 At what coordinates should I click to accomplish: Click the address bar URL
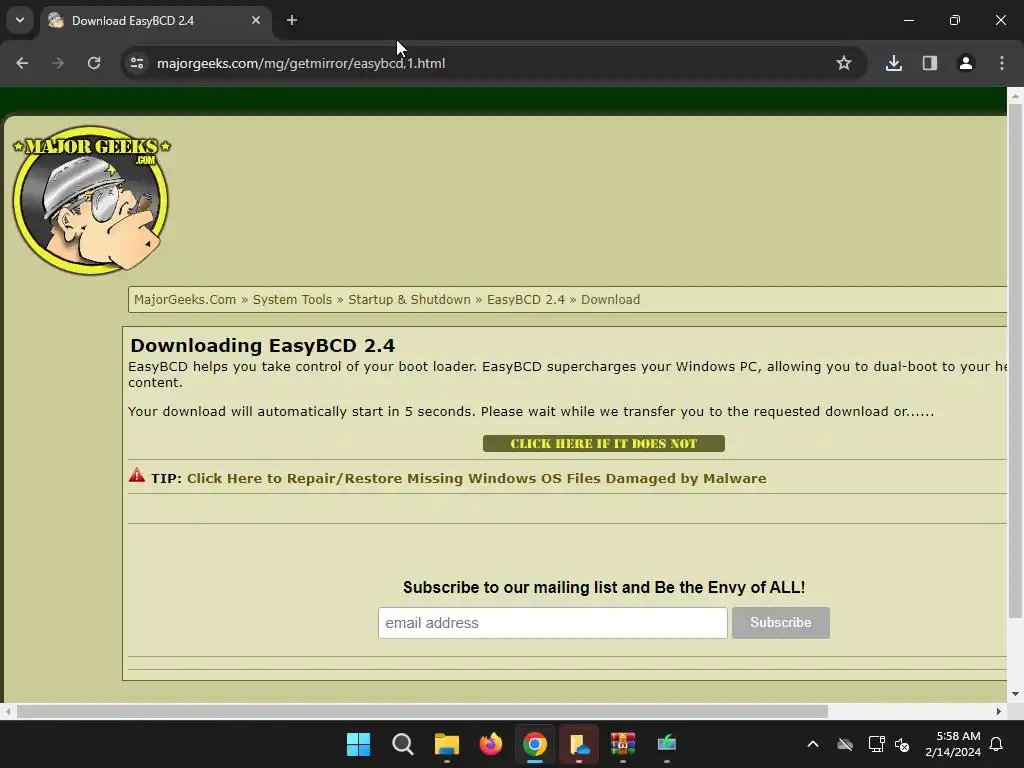pos(301,63)
